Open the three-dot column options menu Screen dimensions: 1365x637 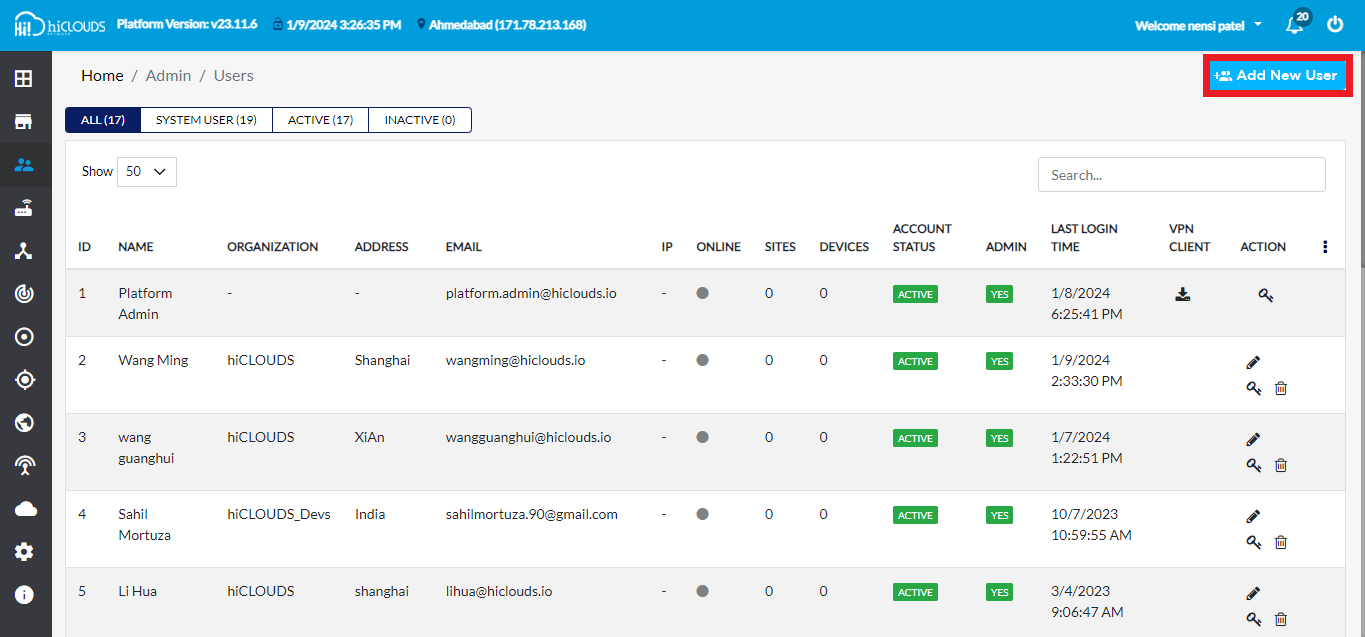coord(1325,247)
